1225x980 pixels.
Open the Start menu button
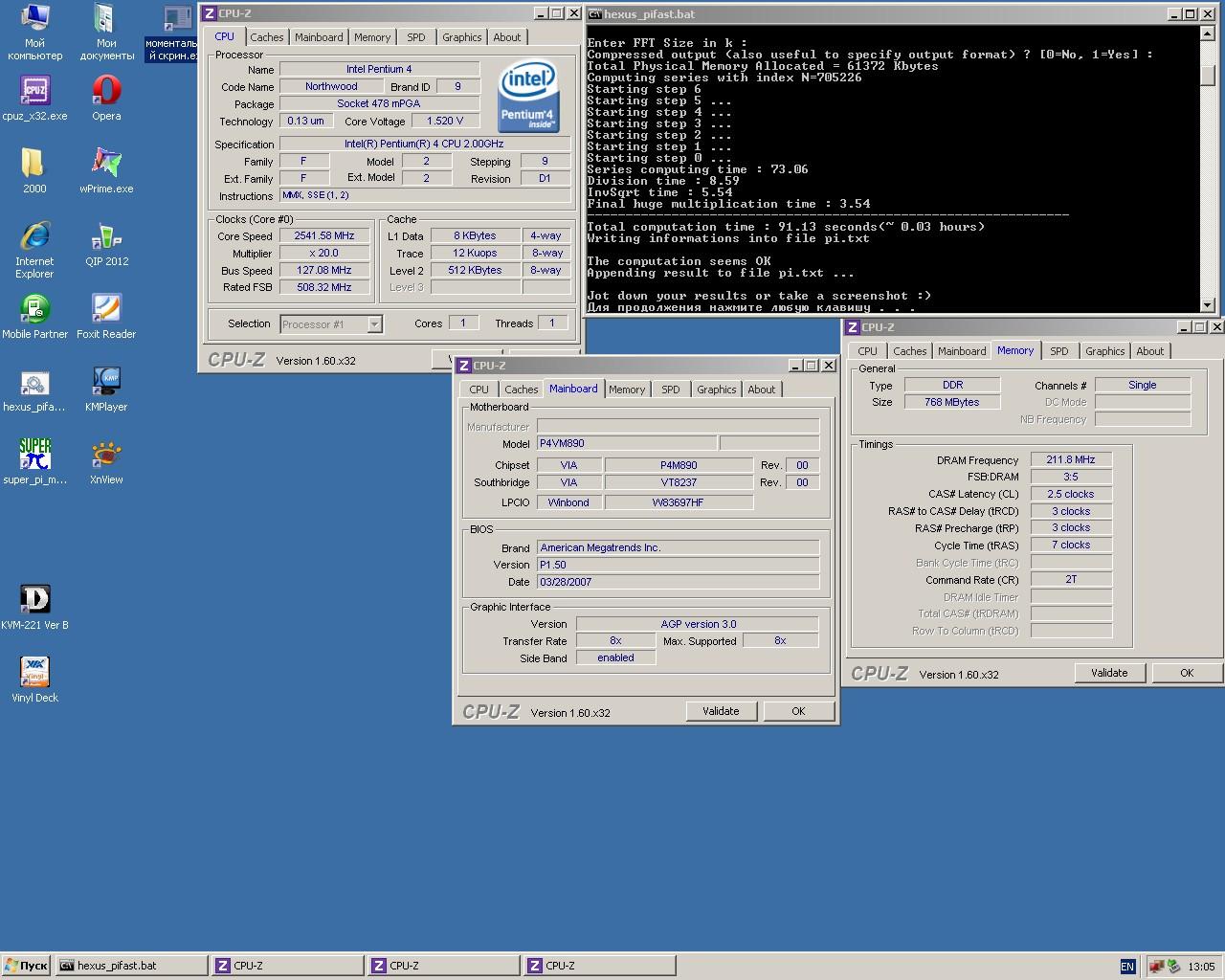click(x=27, y=967)
